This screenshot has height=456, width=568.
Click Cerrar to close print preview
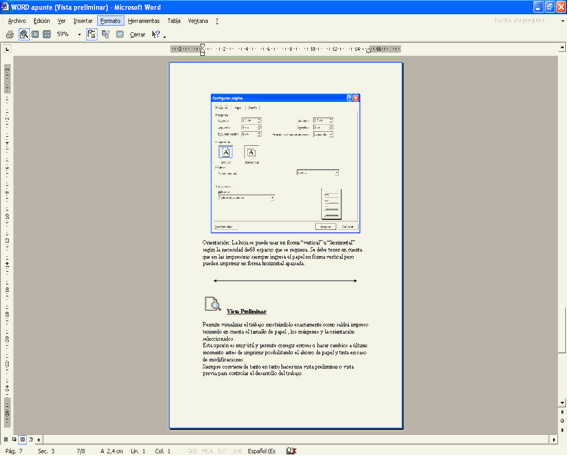(x=137, y=35)
